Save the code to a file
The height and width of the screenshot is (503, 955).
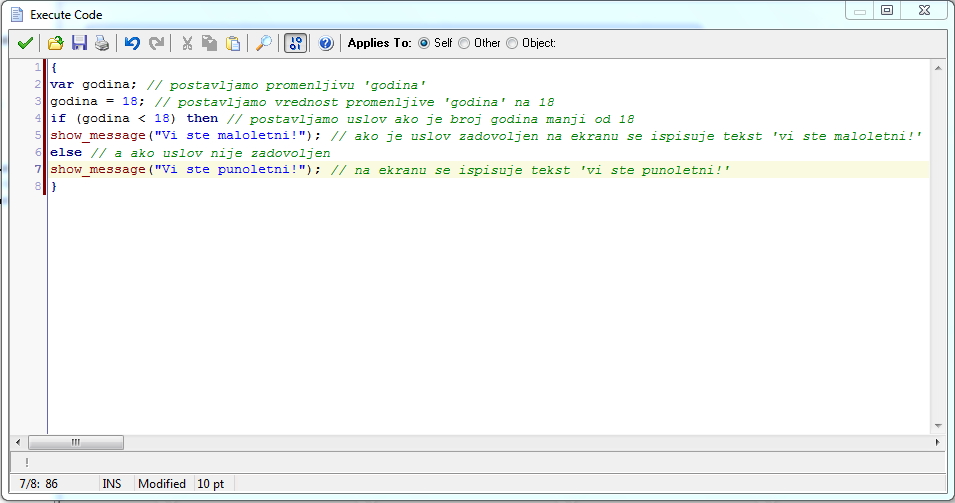pos(79,43)
